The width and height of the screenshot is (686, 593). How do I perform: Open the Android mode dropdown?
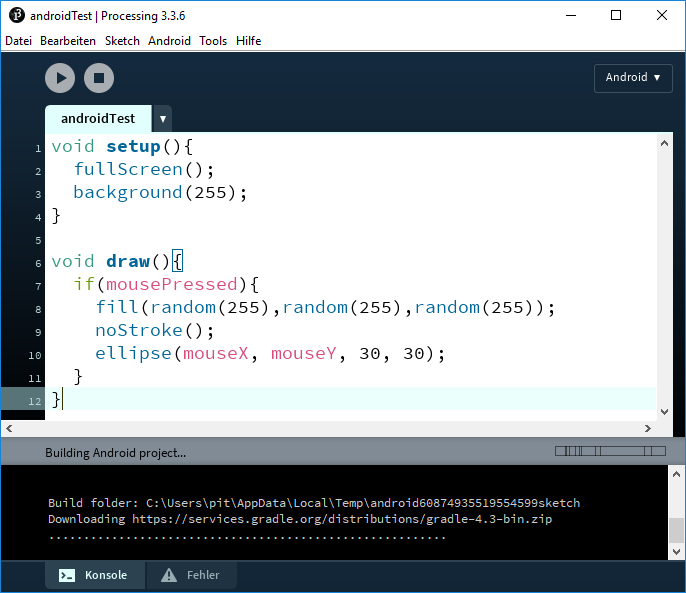pos(633,78)
